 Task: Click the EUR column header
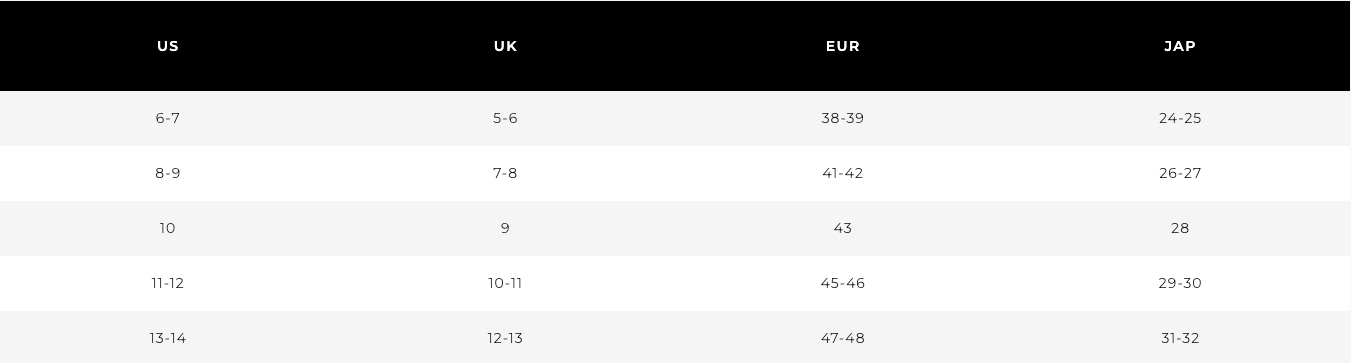click(x=843, y=46)
